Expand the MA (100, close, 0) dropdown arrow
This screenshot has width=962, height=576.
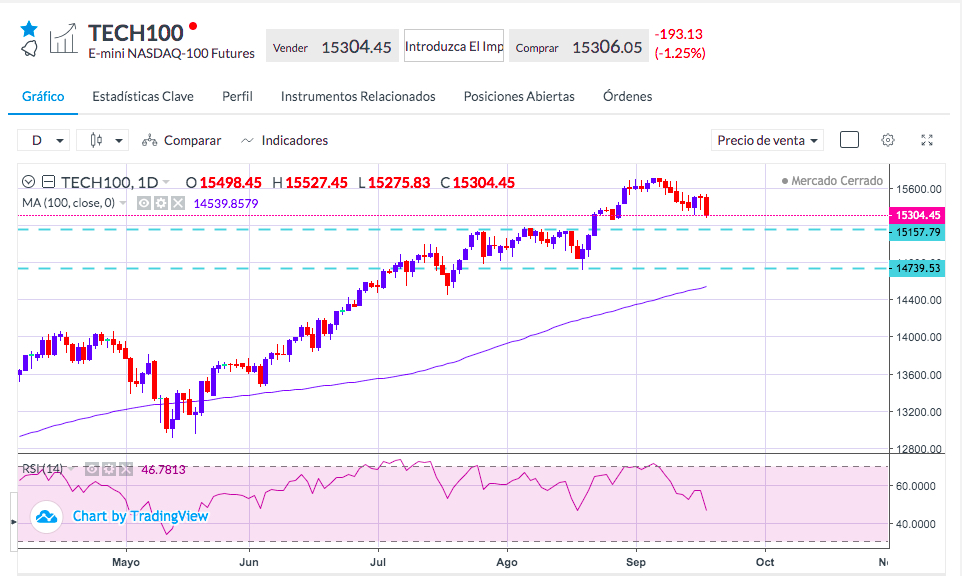123,203
